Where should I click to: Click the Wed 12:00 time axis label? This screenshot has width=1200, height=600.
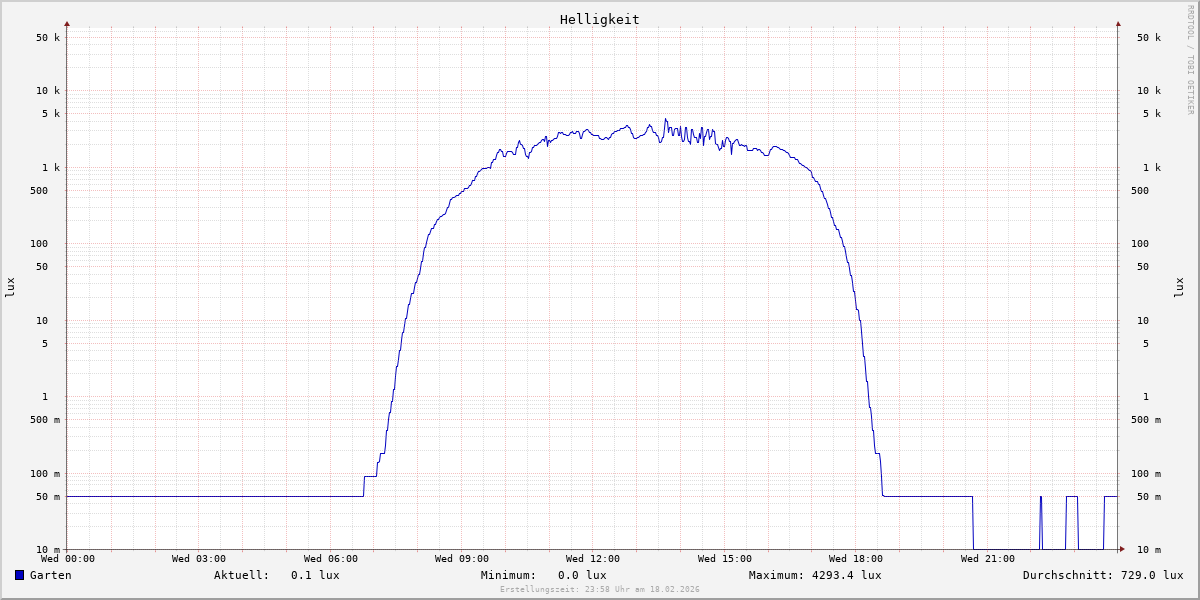593,559
